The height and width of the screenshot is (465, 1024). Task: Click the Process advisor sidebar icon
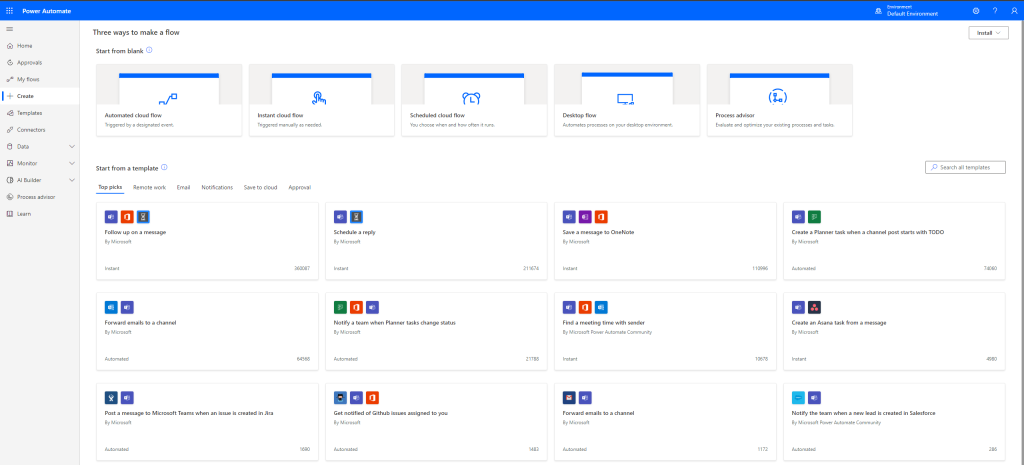coord(9,197)
